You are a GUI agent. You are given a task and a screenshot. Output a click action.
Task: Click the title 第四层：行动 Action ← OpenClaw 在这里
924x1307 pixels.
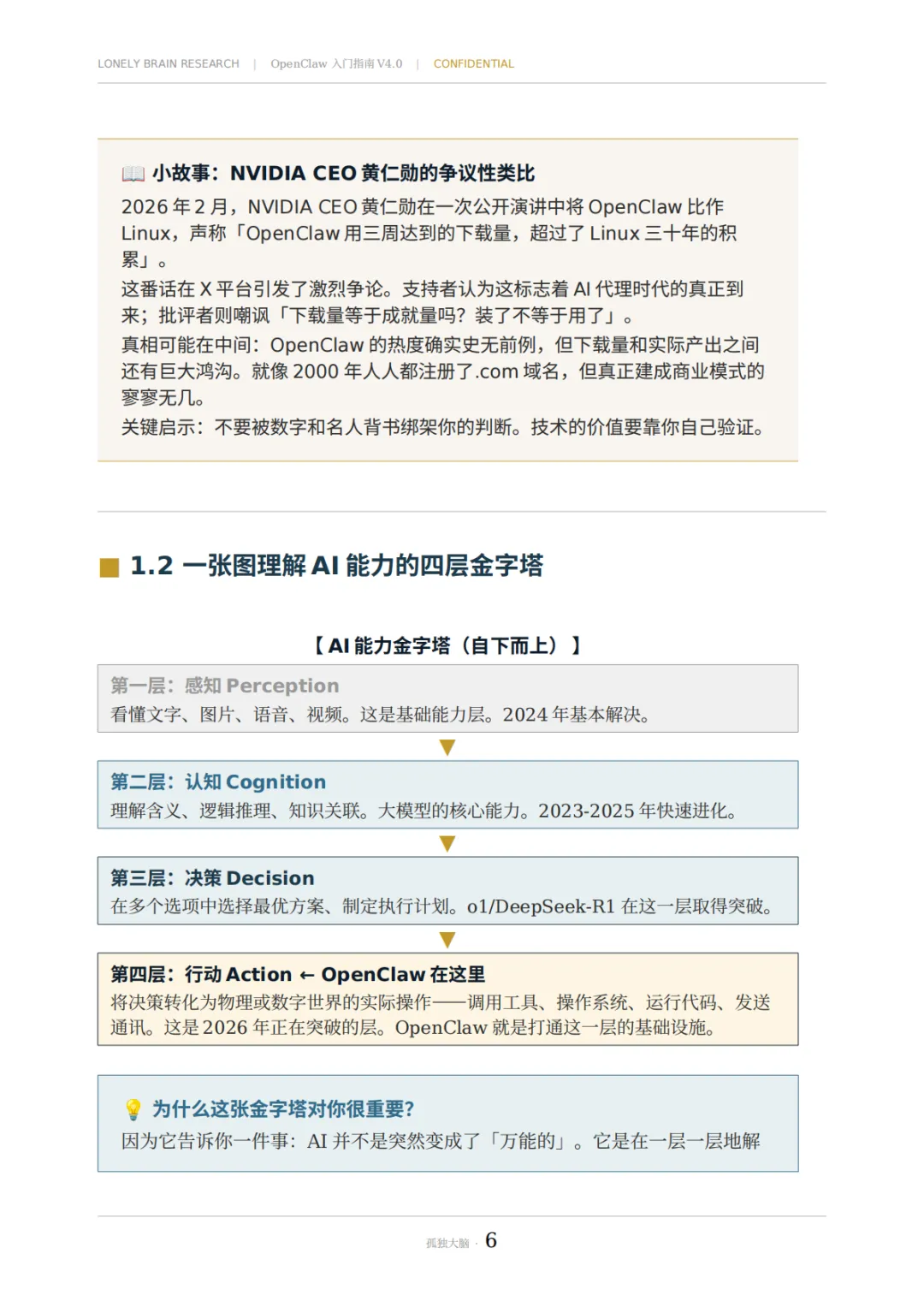pyautogui.click(x=298, y=975)
